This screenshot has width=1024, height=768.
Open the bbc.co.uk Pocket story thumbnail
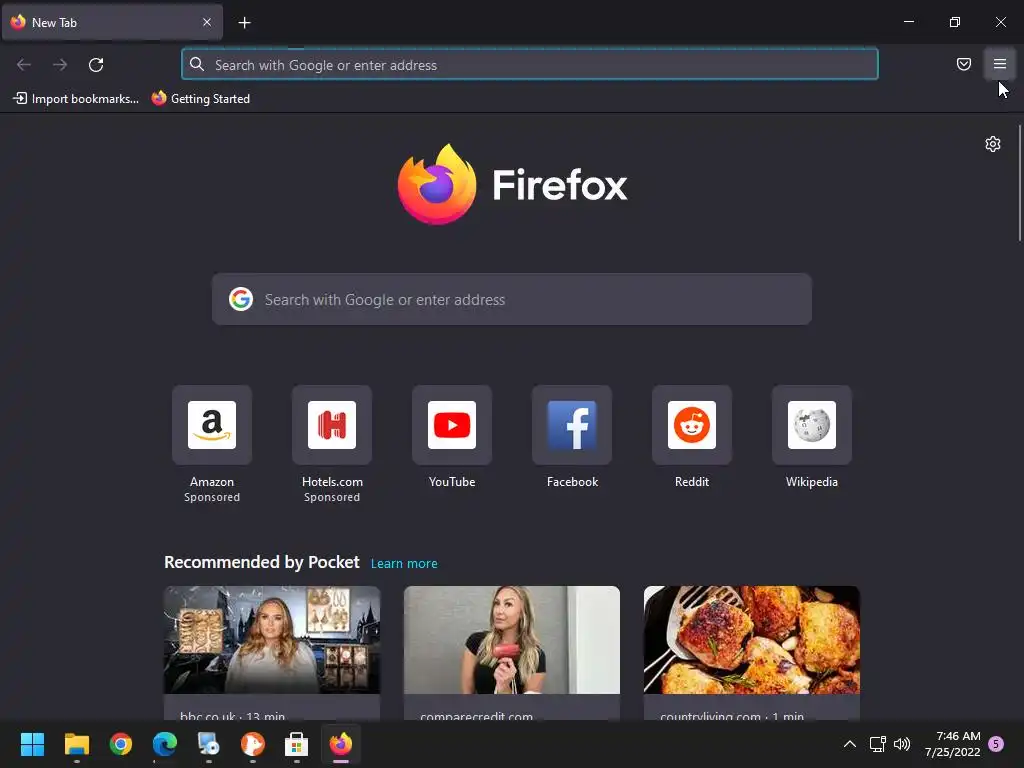click(272, 639)
